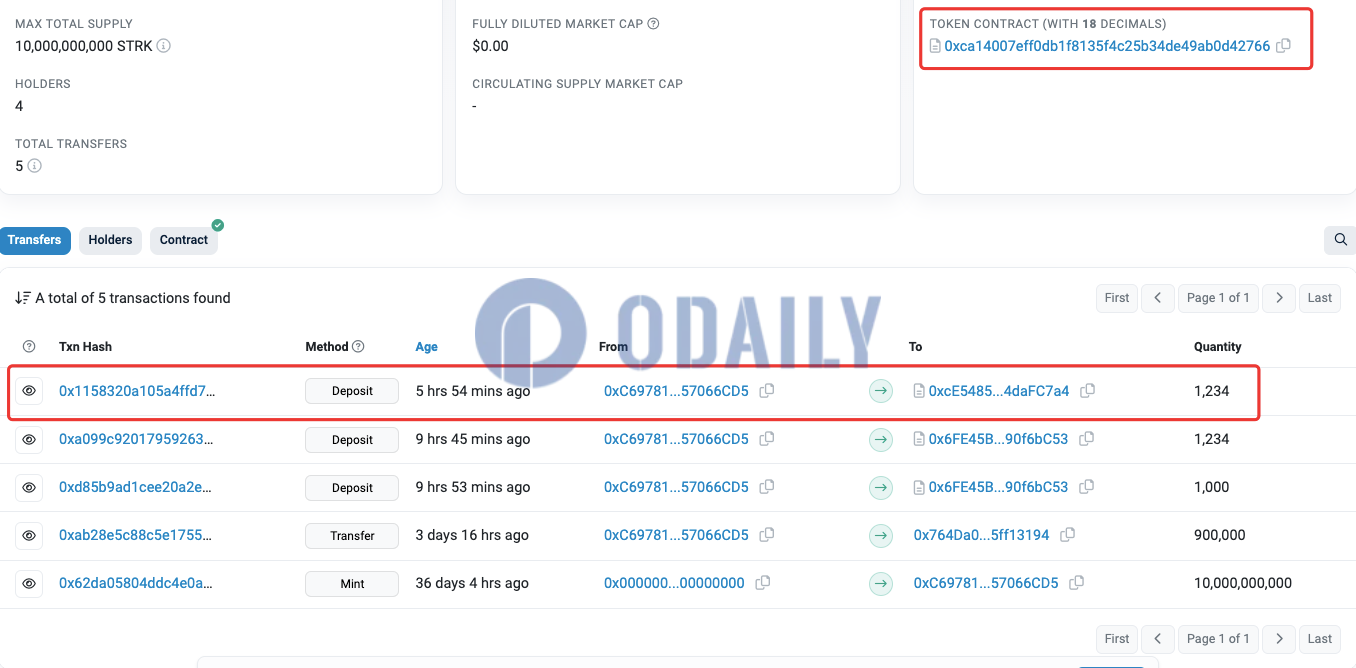Open transaction hash 0xab28e5c88c5e1755...
Image resolution: width=1356 pixels, height=668 pixels.
(136, 535)
